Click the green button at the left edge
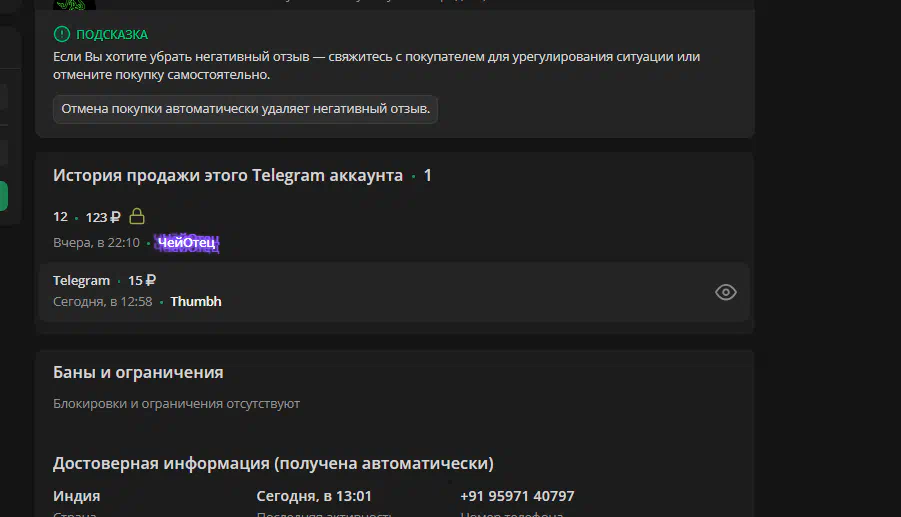The width and height of the screenshot is (901, 517). [x=3, y=196]
